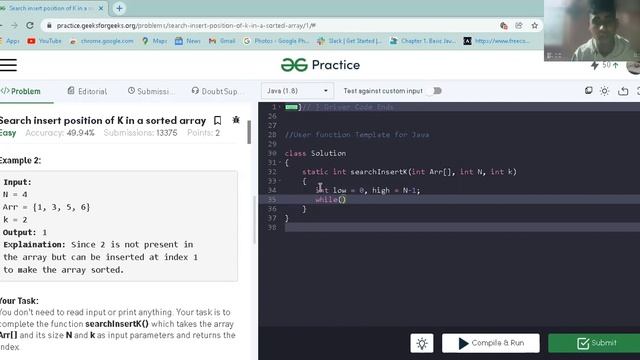The height and width of the screenshot is (360, 640).
Task: Go forward with the browser arrow
Action: click(x=14, y=25)
